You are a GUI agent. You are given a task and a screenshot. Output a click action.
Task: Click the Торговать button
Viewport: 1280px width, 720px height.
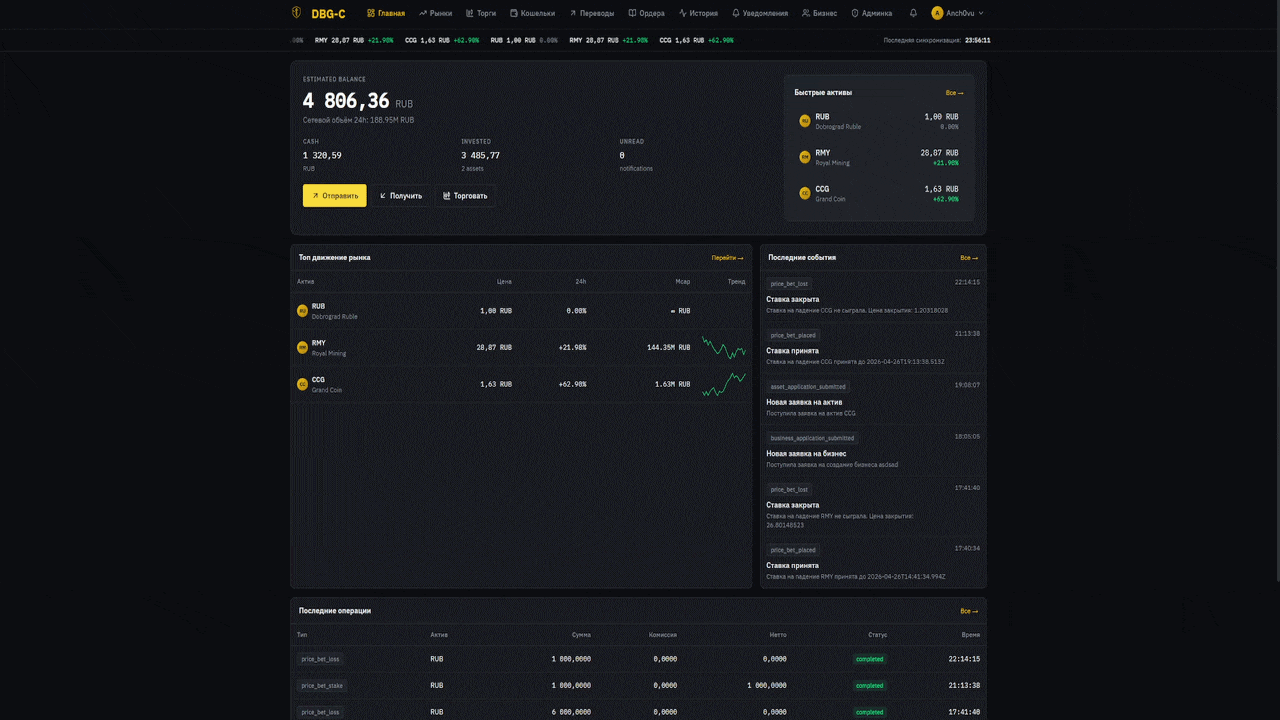pos(465,196)
